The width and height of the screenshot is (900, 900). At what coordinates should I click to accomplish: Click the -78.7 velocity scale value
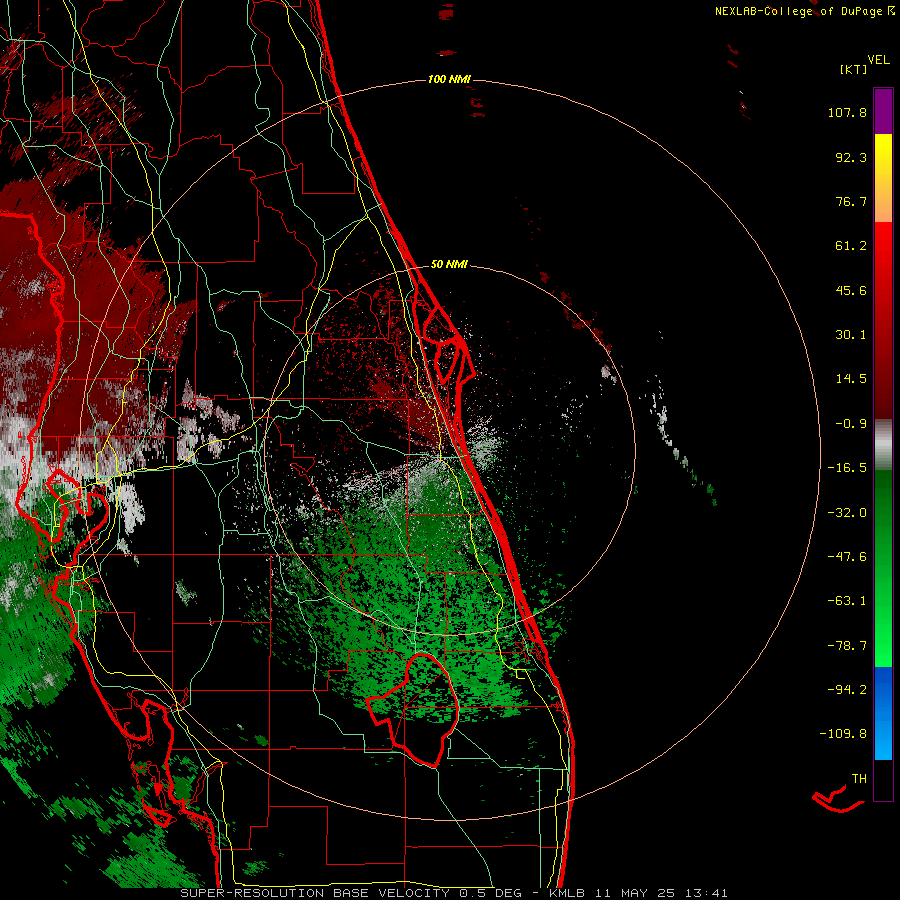[x=847, y=646]
